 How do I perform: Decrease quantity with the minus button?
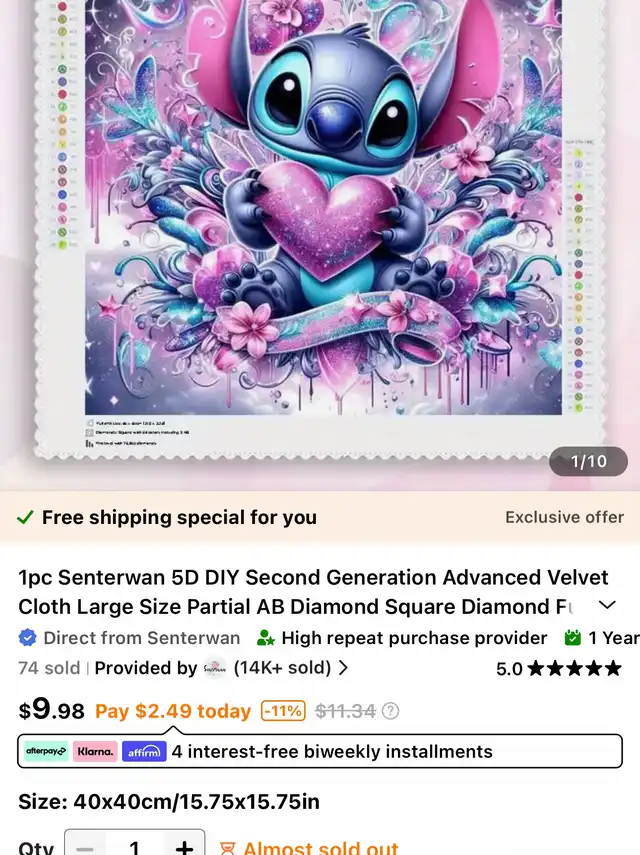(x=85, y=847)
